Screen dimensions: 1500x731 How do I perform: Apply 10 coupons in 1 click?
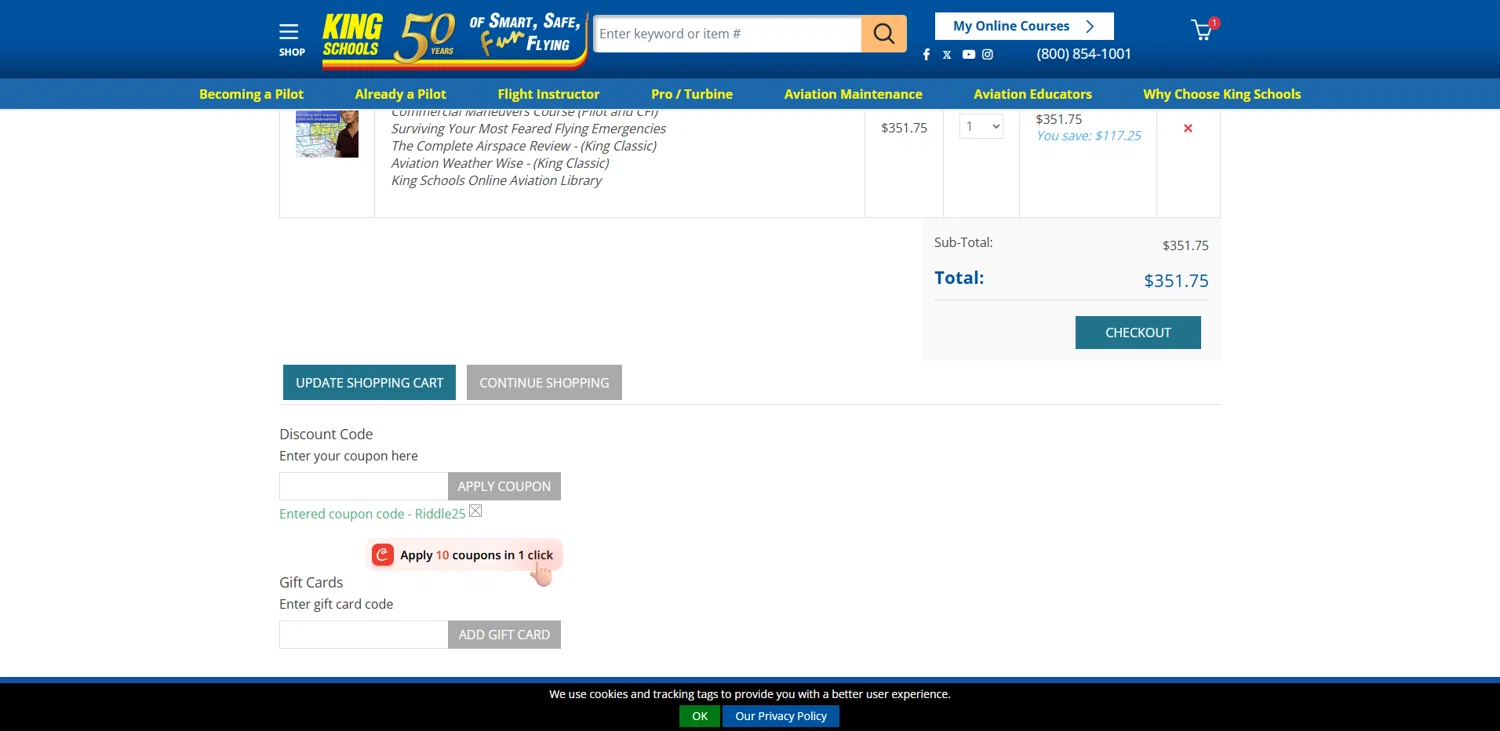pyautogui.click(x=466, y=555)
